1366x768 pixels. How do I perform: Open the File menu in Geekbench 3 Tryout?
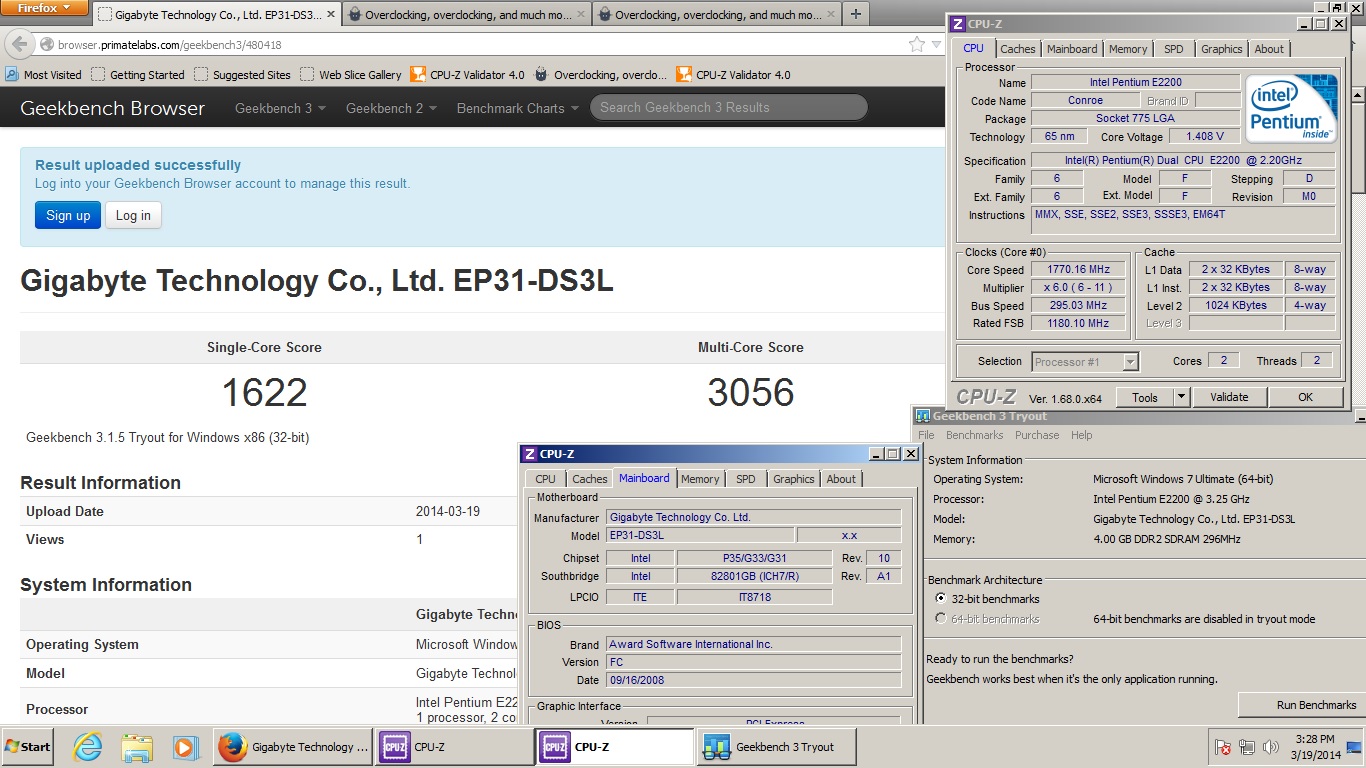click(x=926, y=435)
